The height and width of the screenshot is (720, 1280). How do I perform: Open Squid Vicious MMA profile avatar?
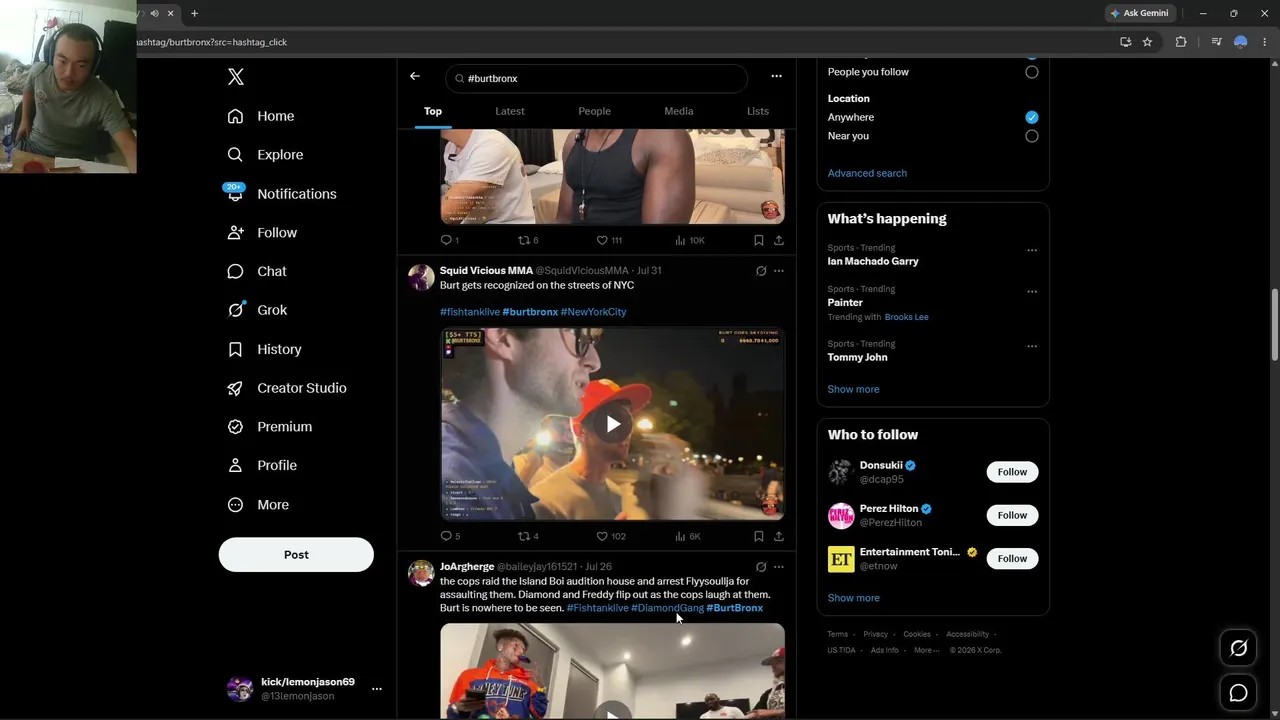(x=421, y=277)
